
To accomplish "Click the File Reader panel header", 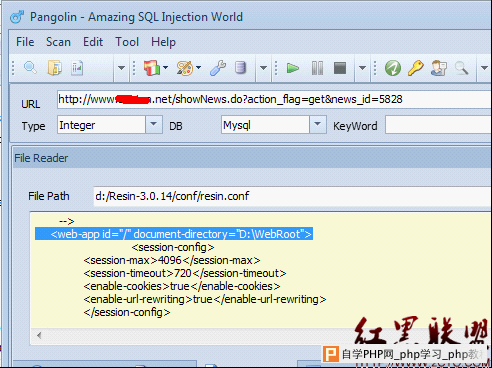I will [x=252, y=158].
